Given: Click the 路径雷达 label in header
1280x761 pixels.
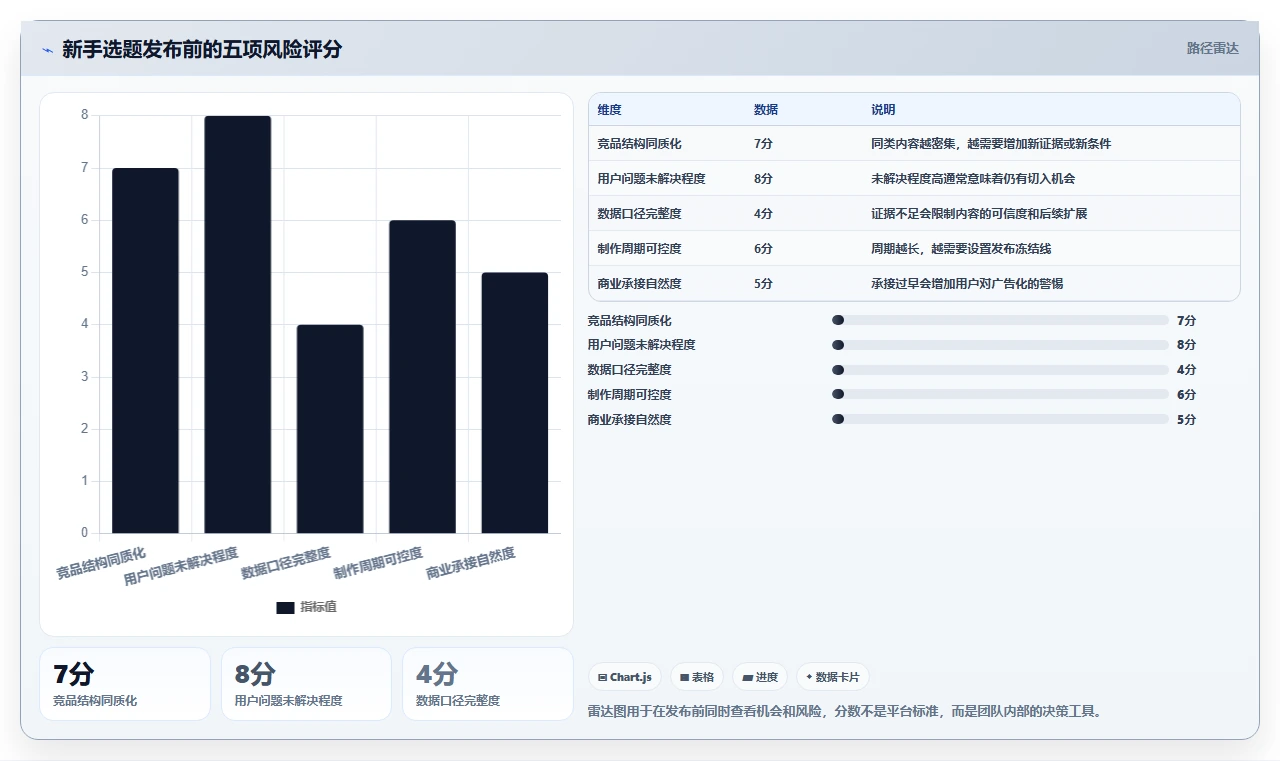Looking at the screenshot, I should click(x=1212, y=48).
